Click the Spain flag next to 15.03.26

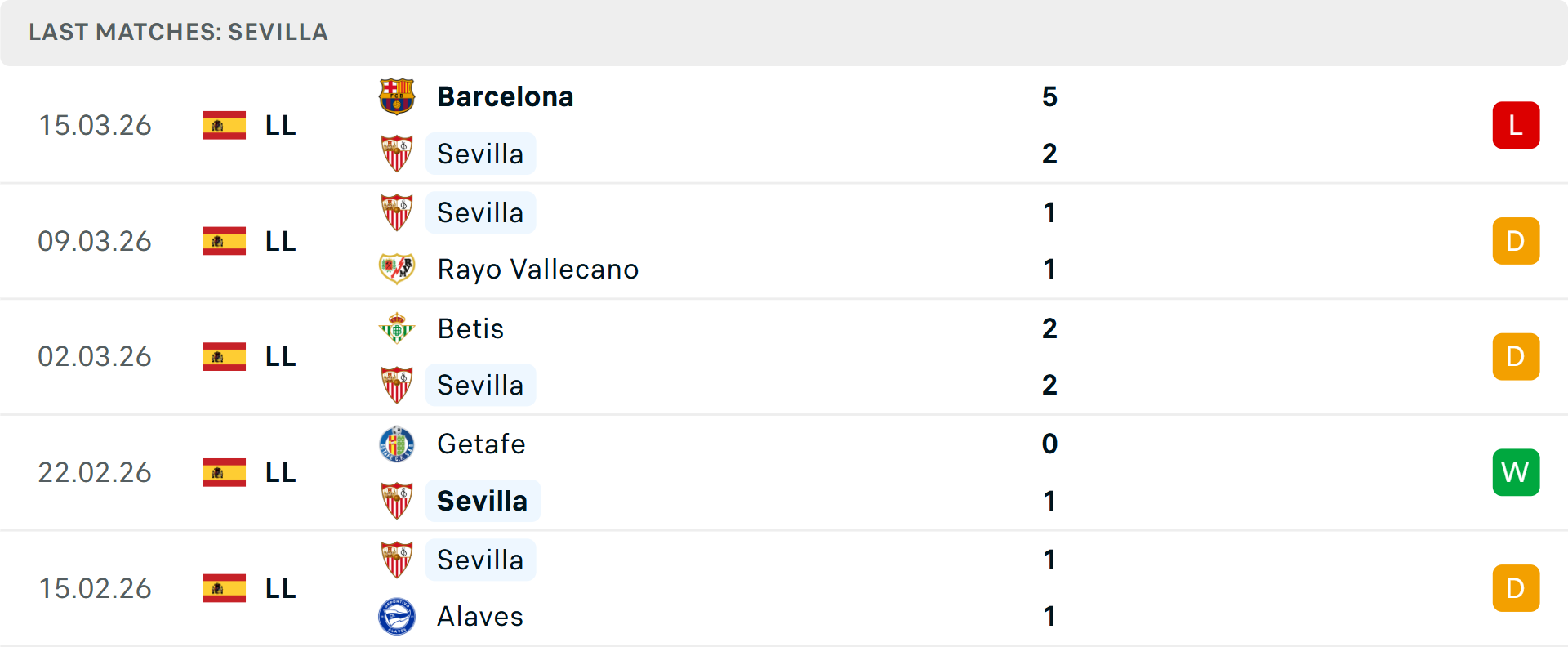(x=224, y=125)
